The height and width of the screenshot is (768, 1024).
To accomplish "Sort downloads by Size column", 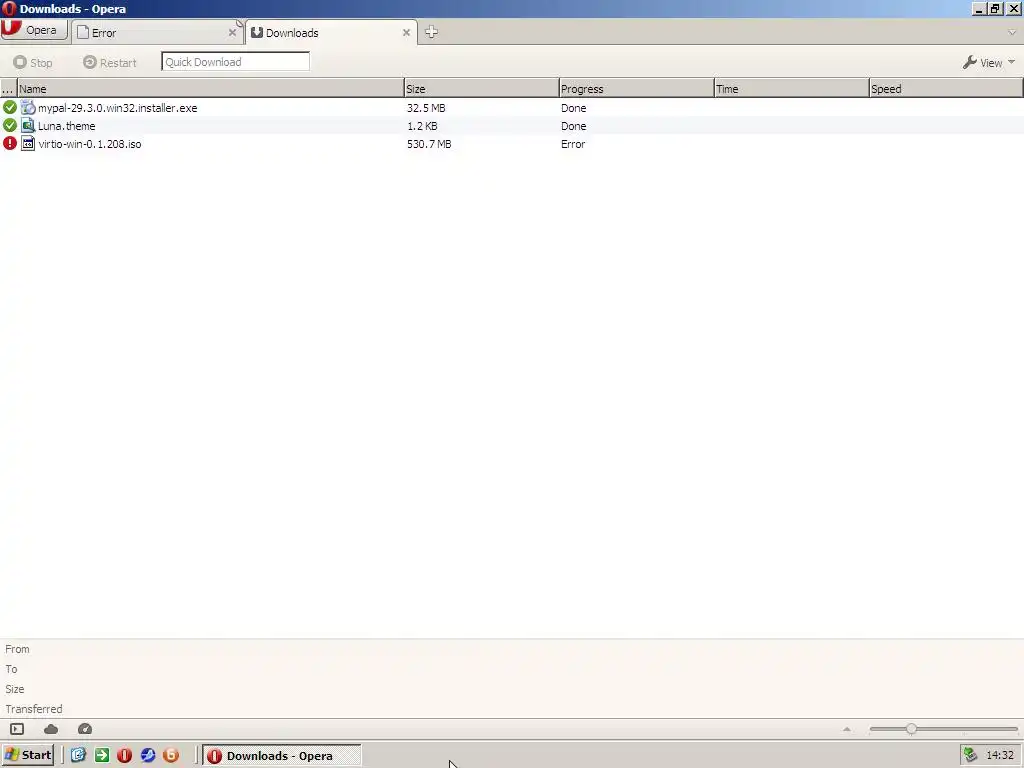I will [x=481, y=89].
